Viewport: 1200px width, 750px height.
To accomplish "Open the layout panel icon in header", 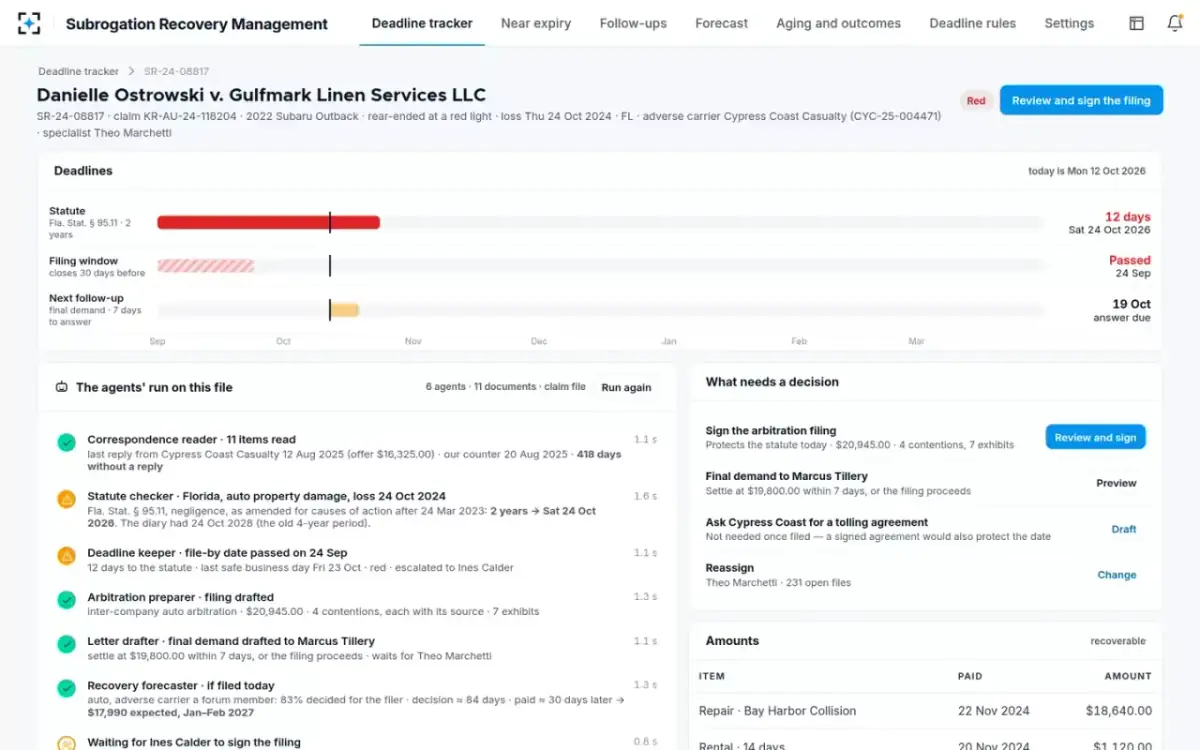I will [x=1136, y=23].
